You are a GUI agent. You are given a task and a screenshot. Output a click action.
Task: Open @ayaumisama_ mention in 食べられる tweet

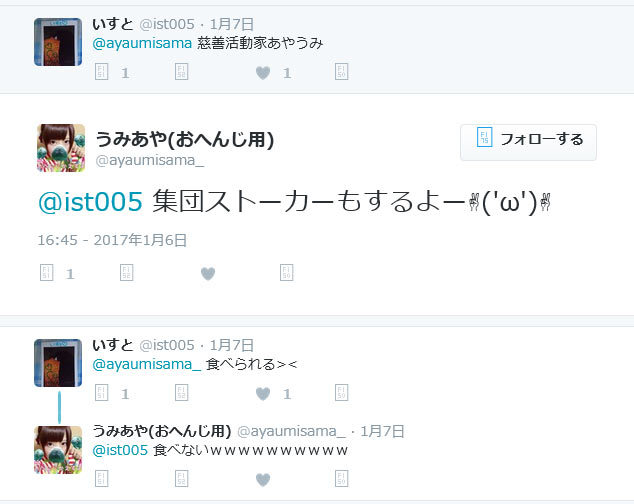coord(146,364)
